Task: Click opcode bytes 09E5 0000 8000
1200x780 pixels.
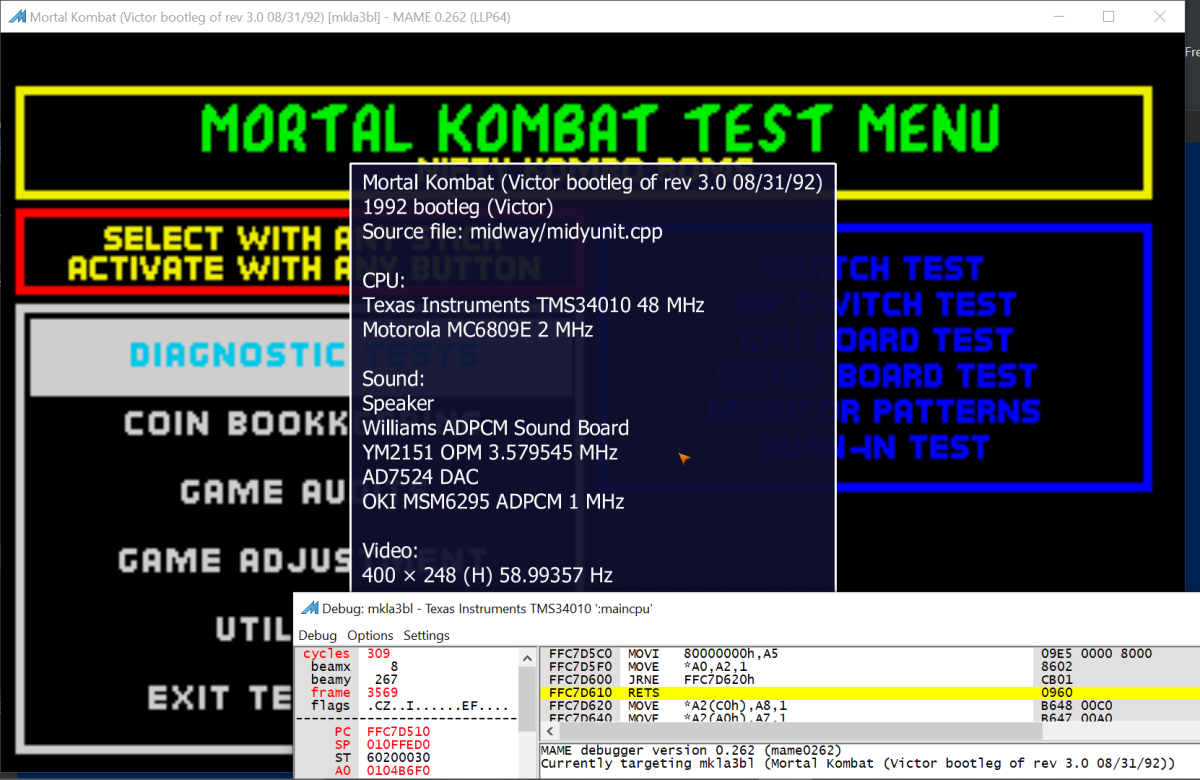Action: (1097, 654)
